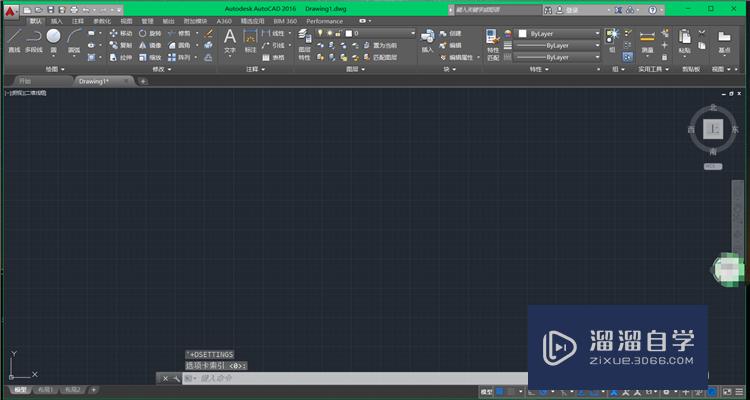
Task: Click the Erase tool in Modify panel
Action: (x=208, y=33)
